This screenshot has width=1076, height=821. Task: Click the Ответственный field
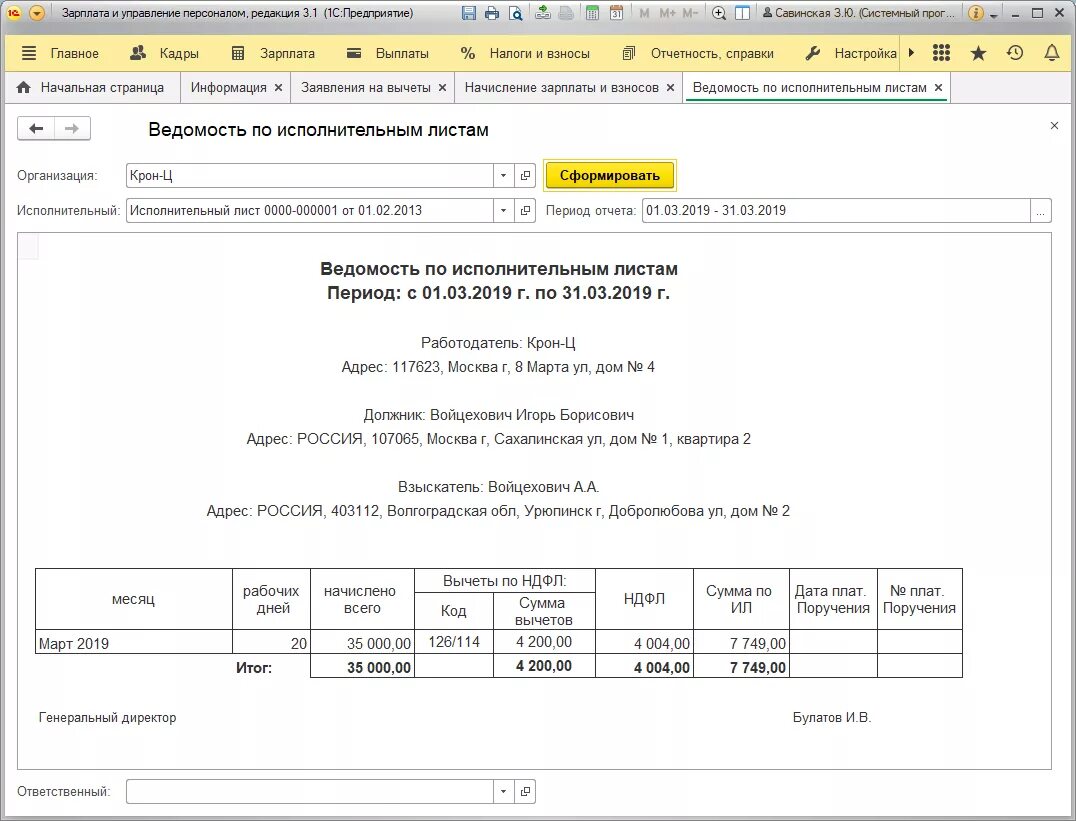pos(309,791)
